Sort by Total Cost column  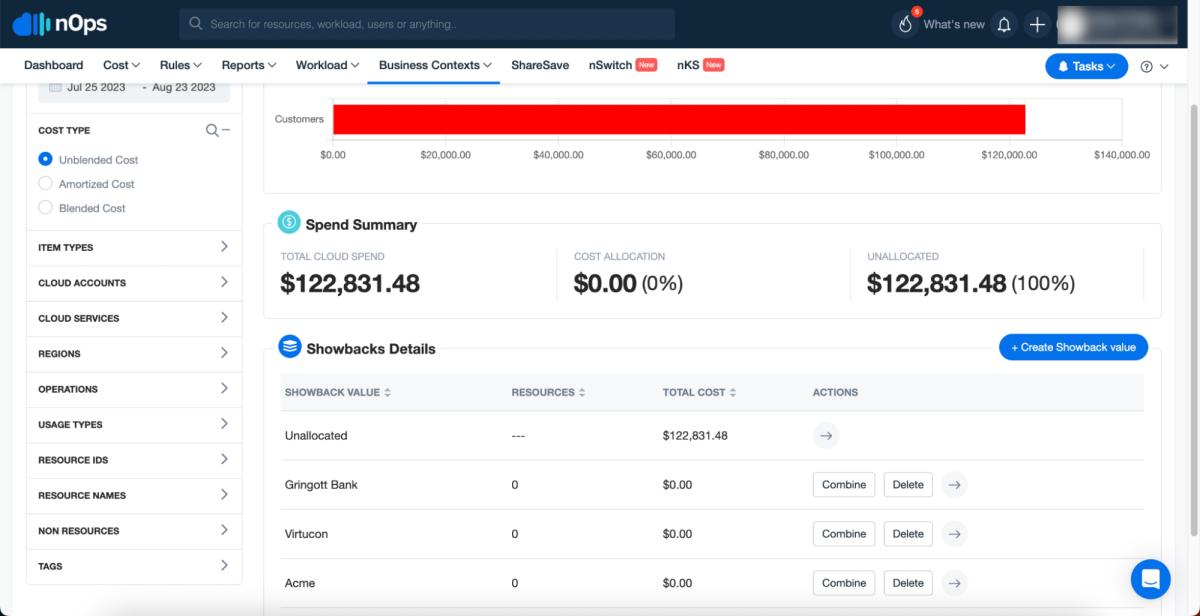699,392
